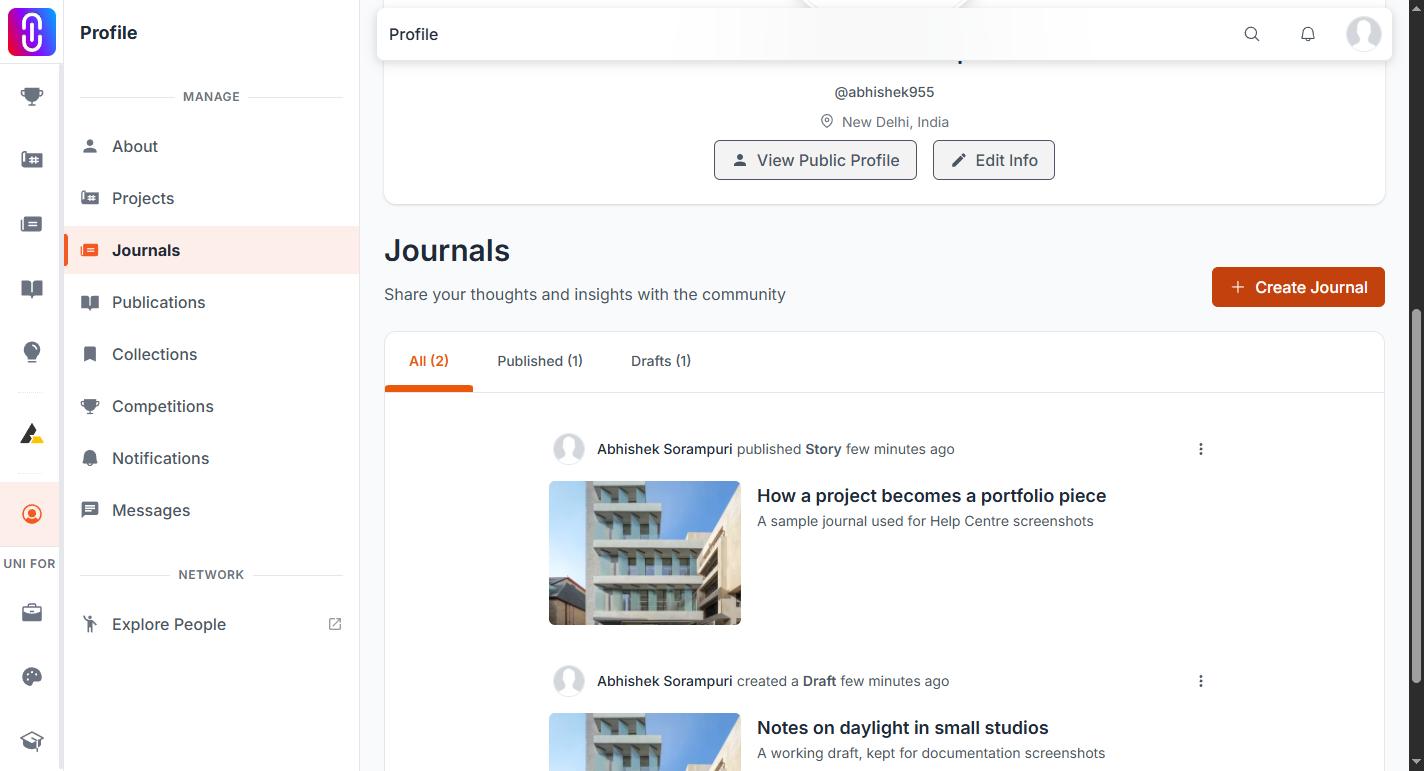Select the orange profile icon in left rail
The height and width of the screenshot is (771, 1424).
coord(32,514)
